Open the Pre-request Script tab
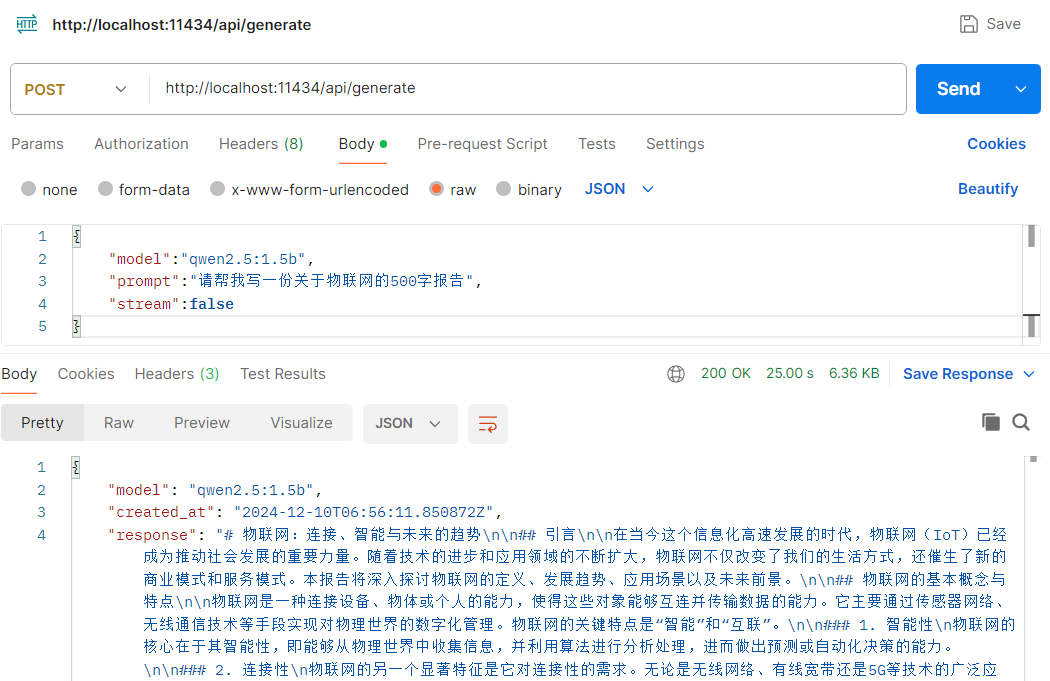 point(482,144)
